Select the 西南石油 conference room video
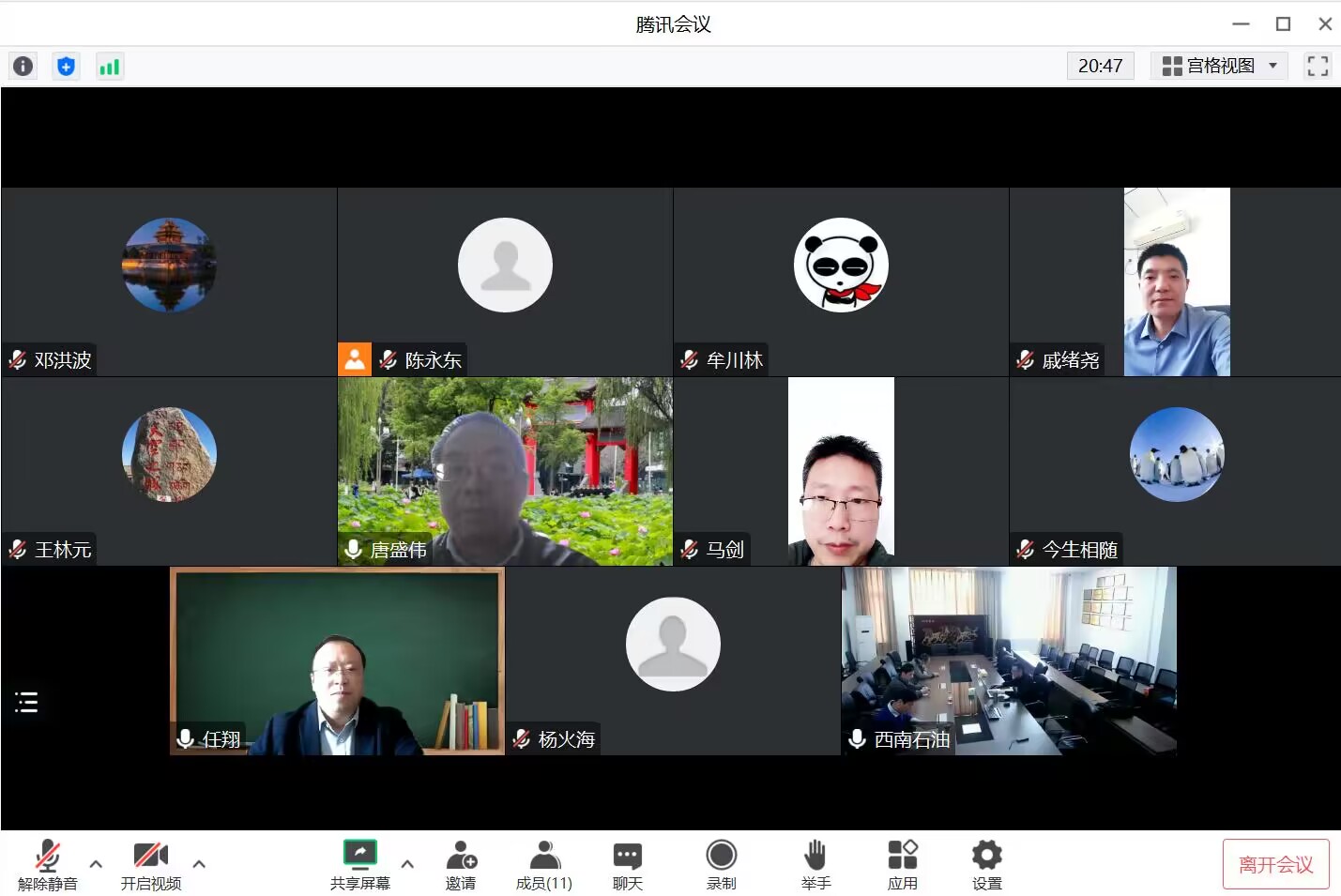 click(1009, 661)
